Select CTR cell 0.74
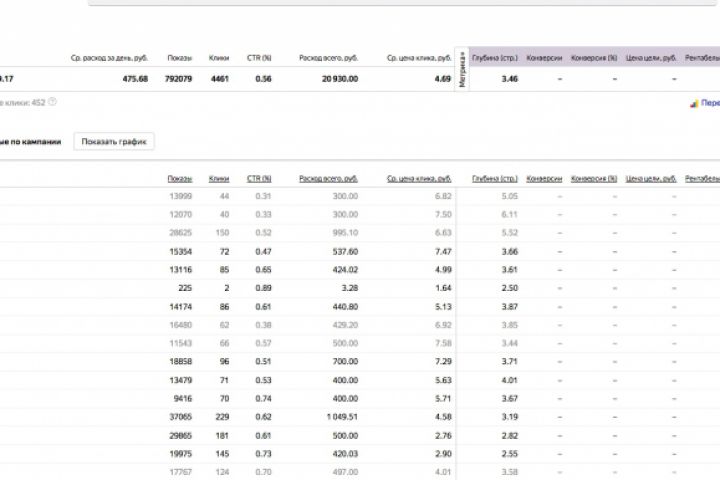This screenshot has height=480, width=720. (263, 399)
